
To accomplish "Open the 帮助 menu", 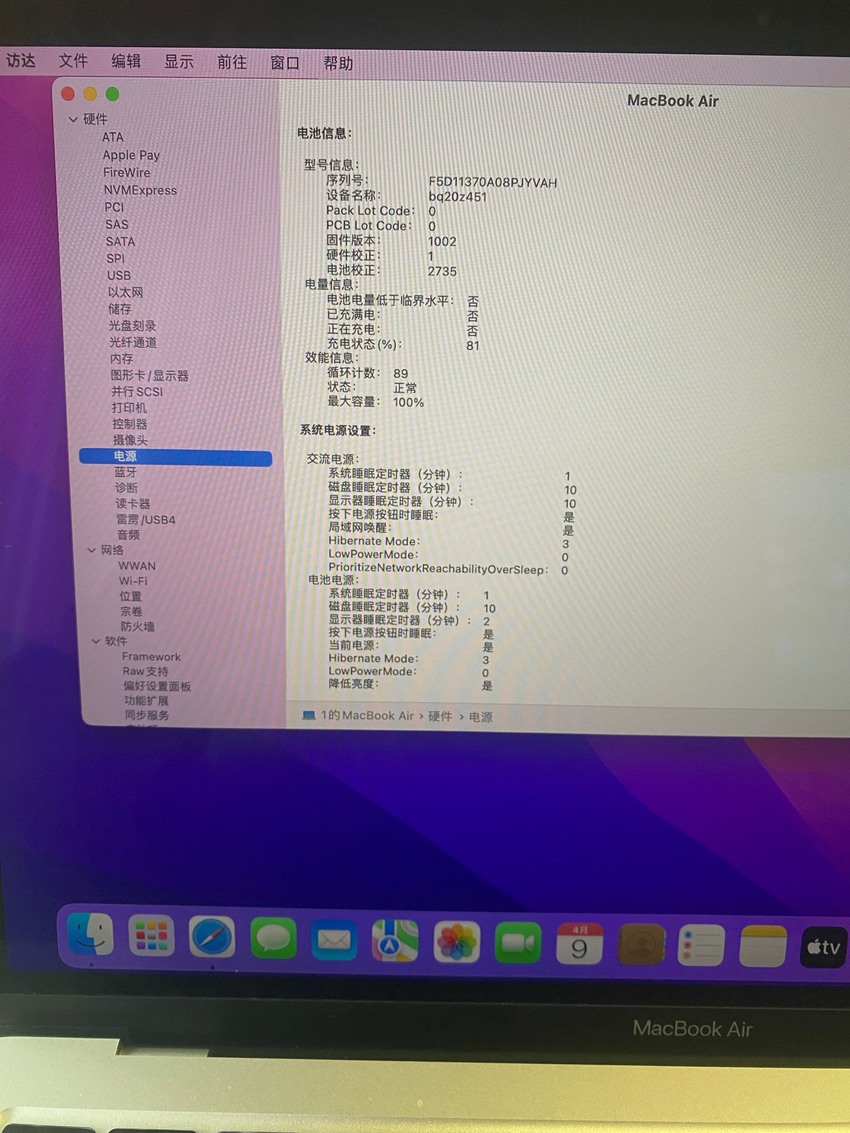I will [x=338, y=64].
